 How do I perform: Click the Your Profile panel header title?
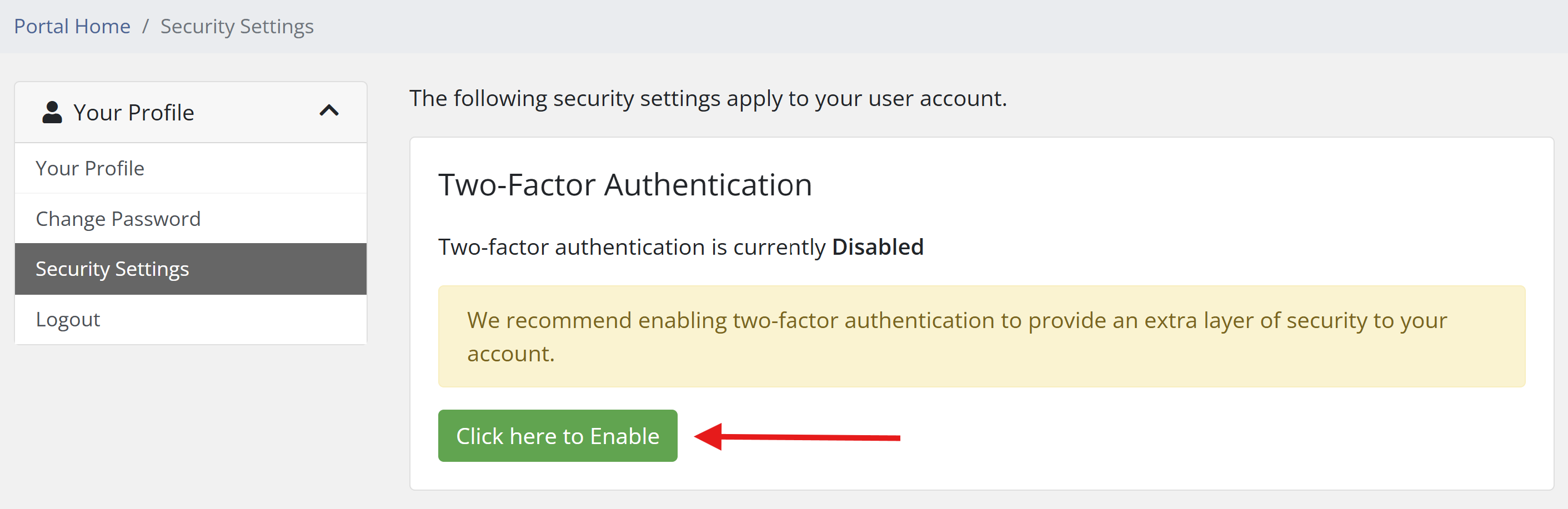point(133,113)
